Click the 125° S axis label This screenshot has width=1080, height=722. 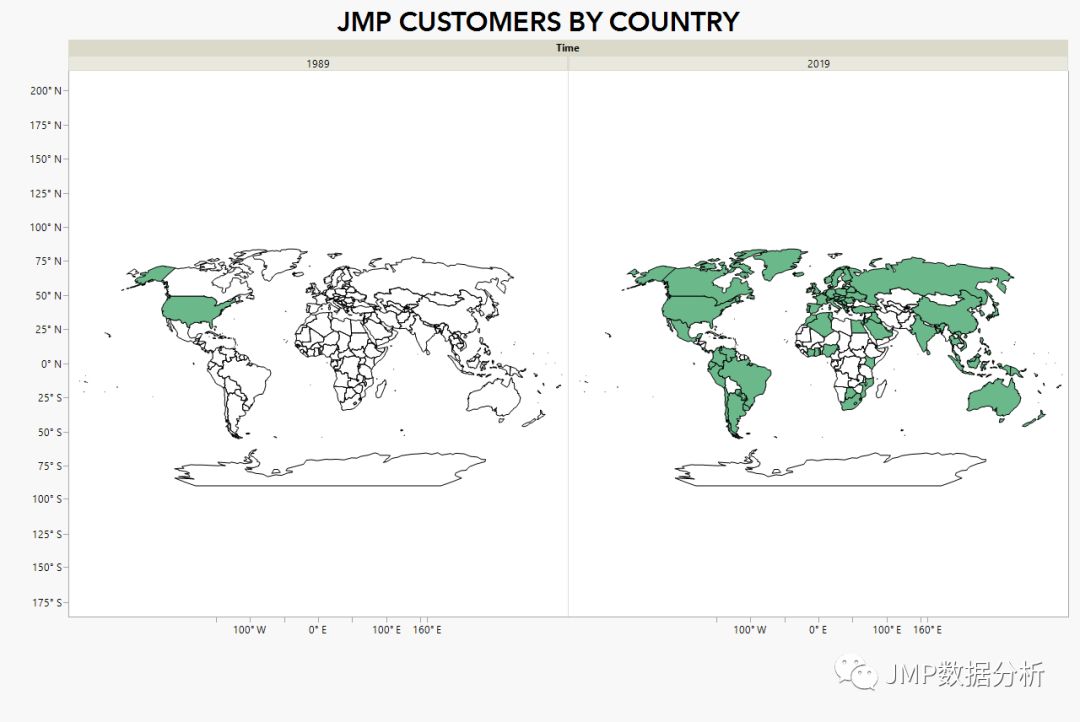point(46,534)
